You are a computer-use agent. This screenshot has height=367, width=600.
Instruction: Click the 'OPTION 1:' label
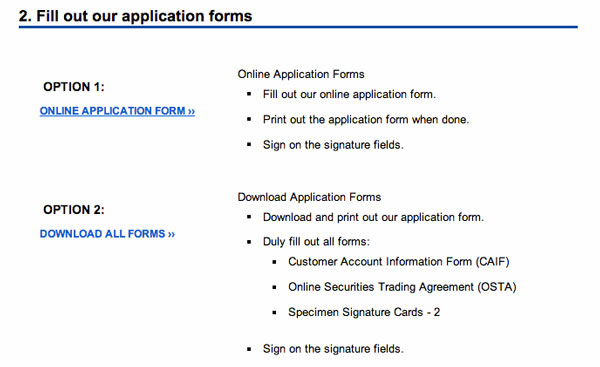click(73, 87)
